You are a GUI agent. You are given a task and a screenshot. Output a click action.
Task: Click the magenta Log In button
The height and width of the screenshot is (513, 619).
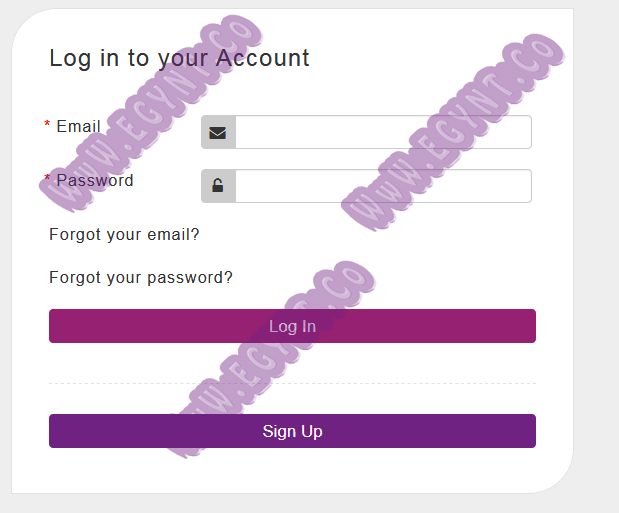point(292,326)
